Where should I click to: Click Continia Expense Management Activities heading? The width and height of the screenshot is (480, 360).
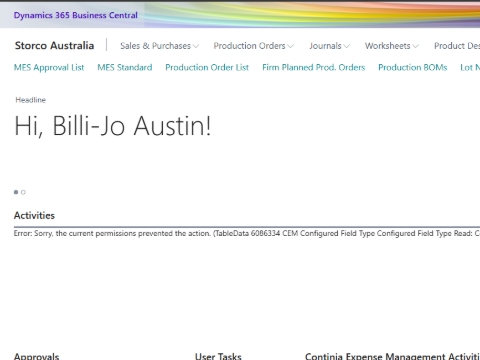tap(392, 356)
